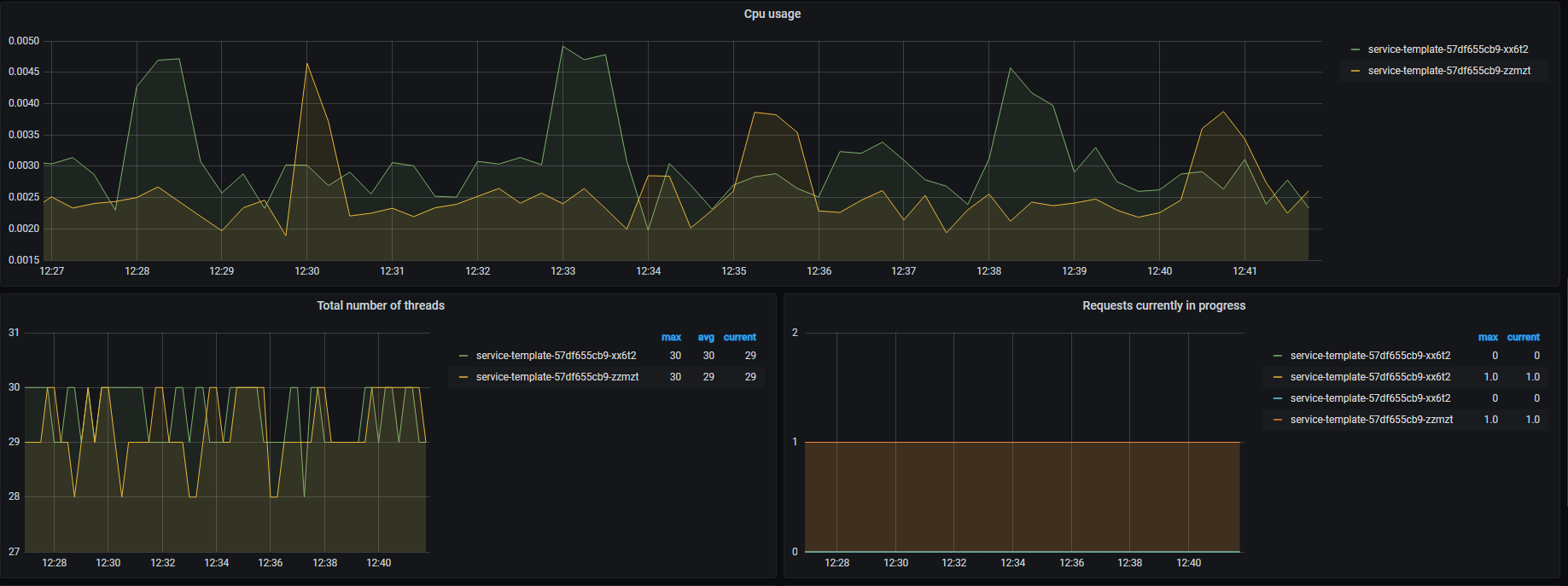1568x586 pixels.
Task: Toggle xx6t2 series in the Cpu usage legend
Action: [x=1448, y=49]
